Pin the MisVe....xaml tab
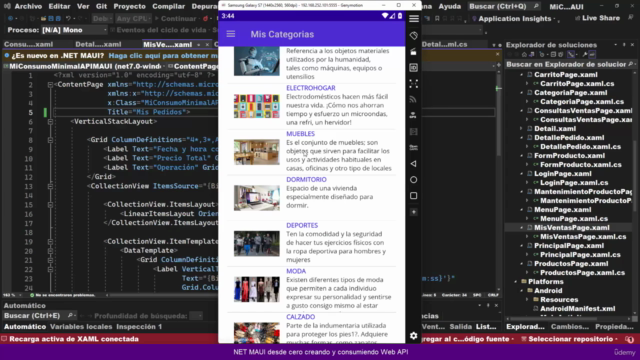640x360 pixels. click(x=199, y=44)
